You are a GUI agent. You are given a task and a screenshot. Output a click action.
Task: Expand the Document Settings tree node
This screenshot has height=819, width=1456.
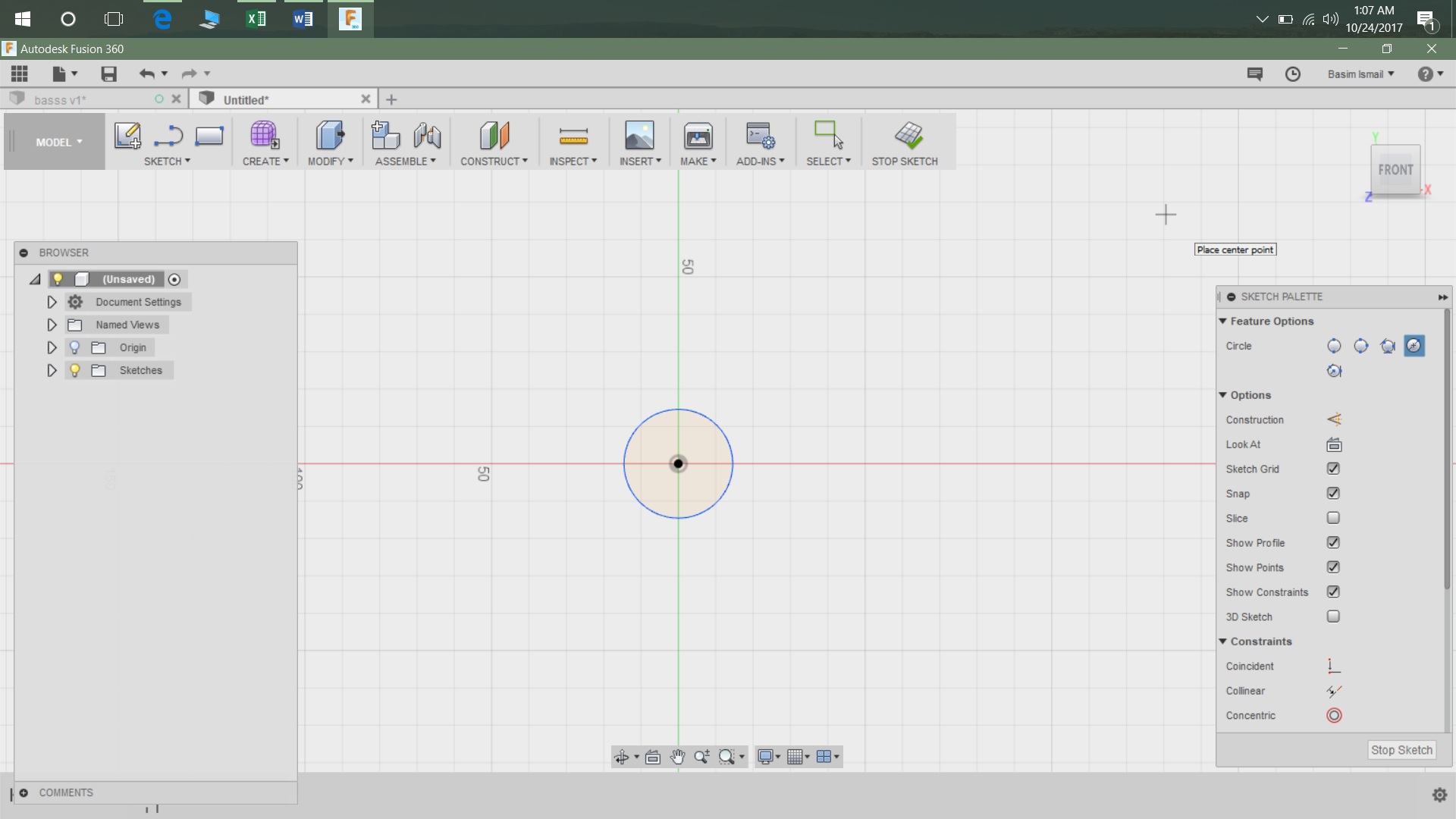point(52,302)
